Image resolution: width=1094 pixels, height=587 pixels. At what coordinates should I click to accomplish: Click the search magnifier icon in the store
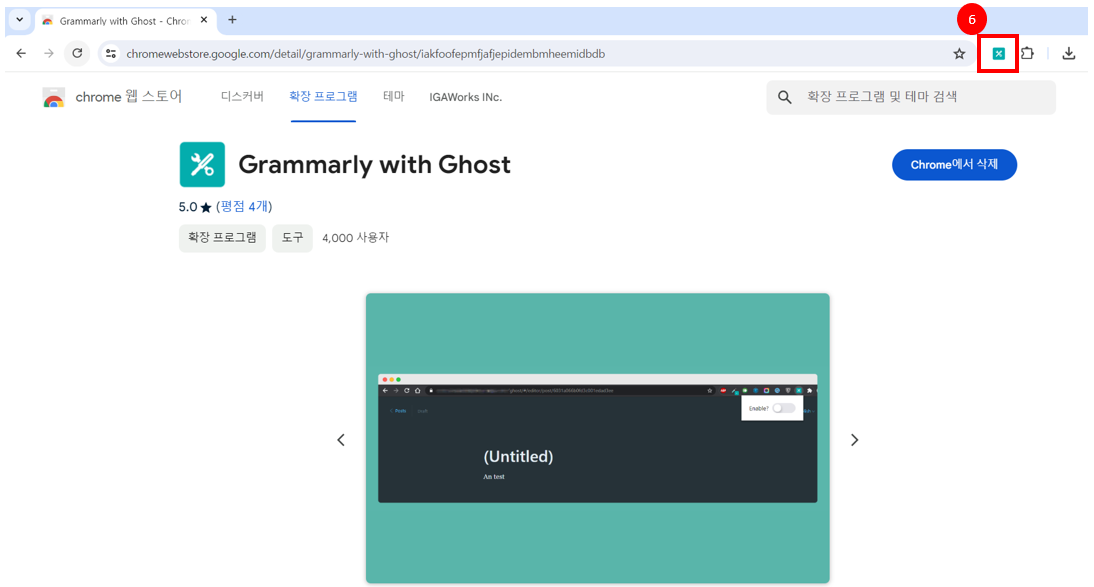(x=785, y=97)
